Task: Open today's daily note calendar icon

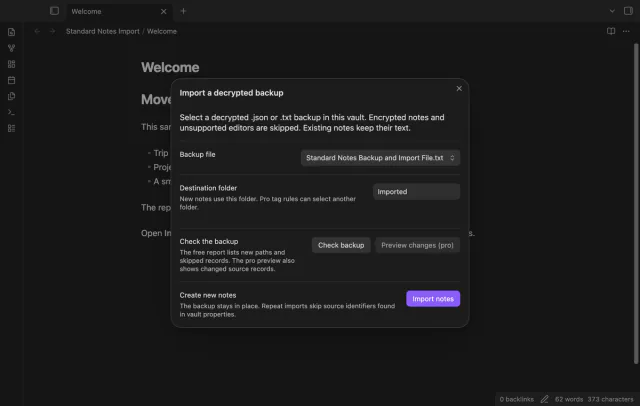Action: pyautogui.click(x=11, y=80)
